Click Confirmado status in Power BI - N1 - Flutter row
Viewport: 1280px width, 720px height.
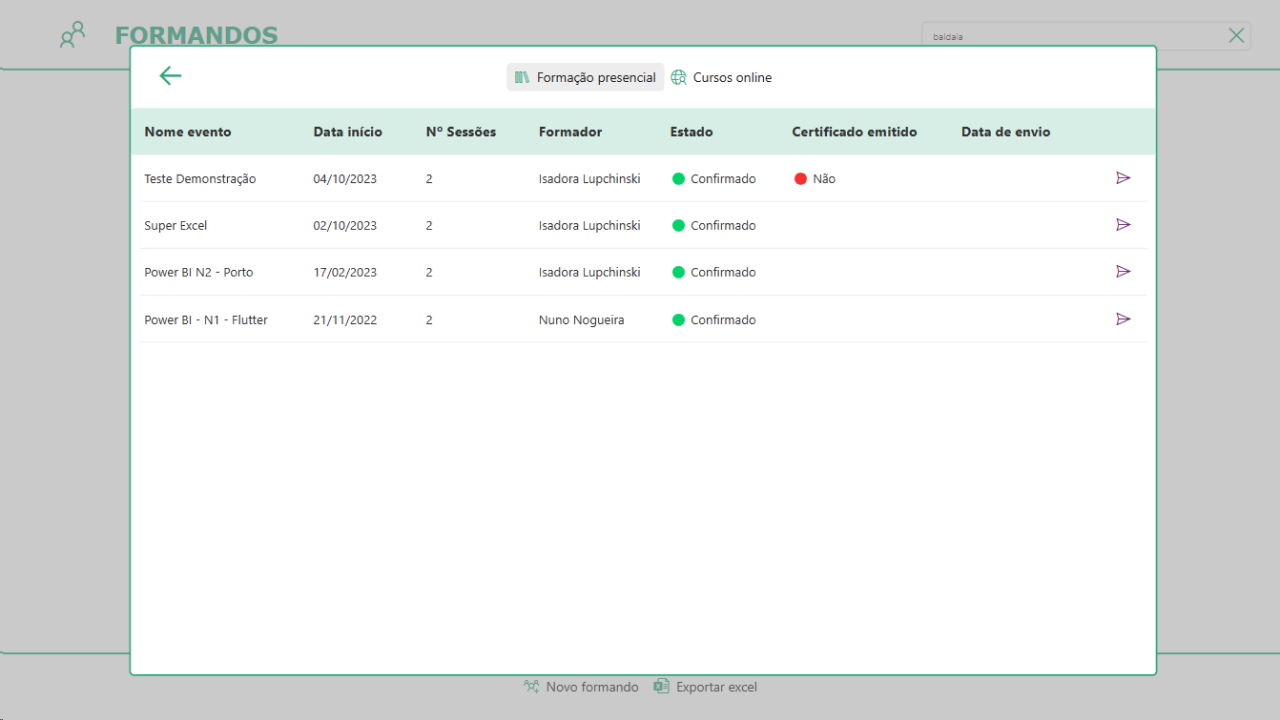click(714, 320)
